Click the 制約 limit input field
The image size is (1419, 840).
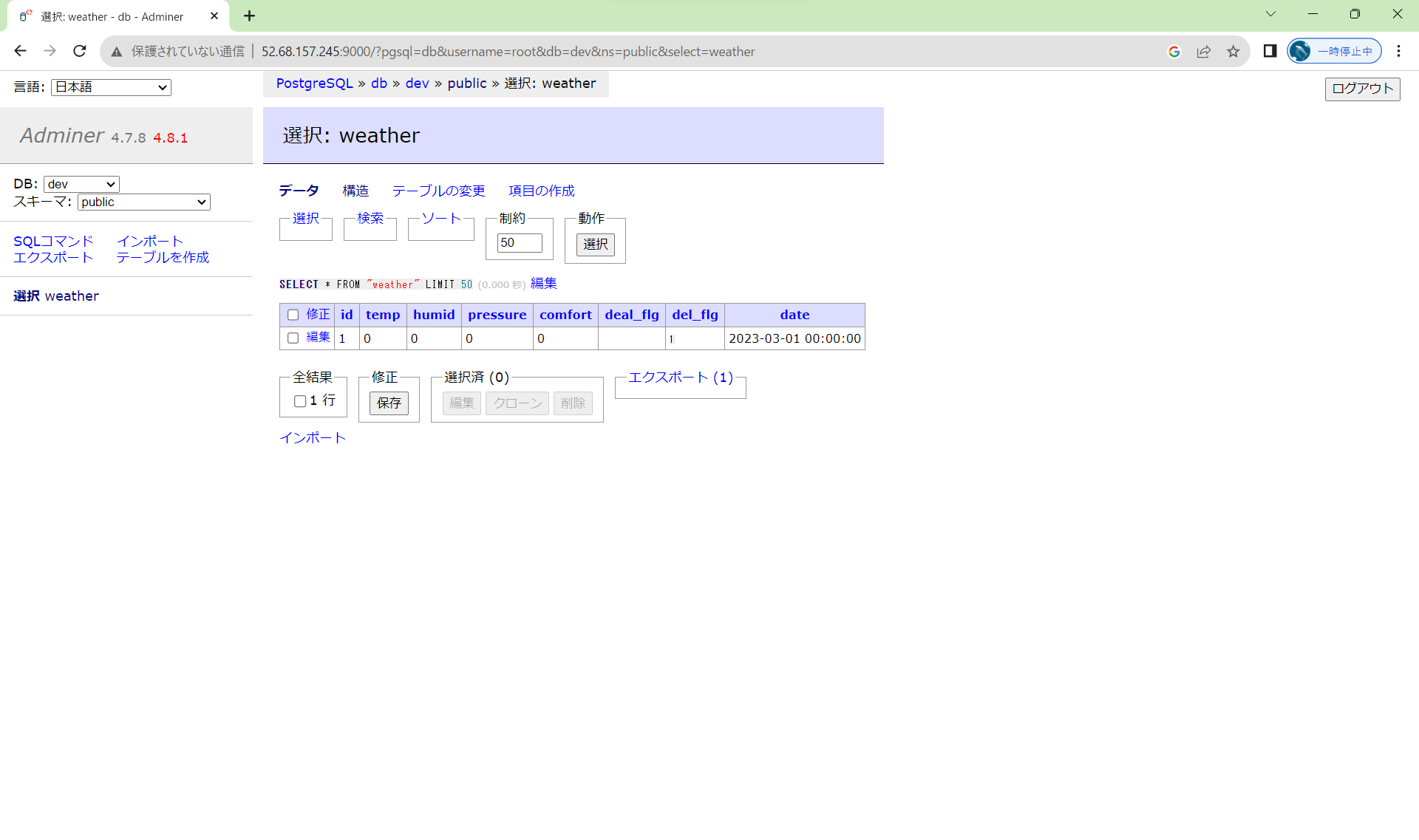[x=519, y=243]
